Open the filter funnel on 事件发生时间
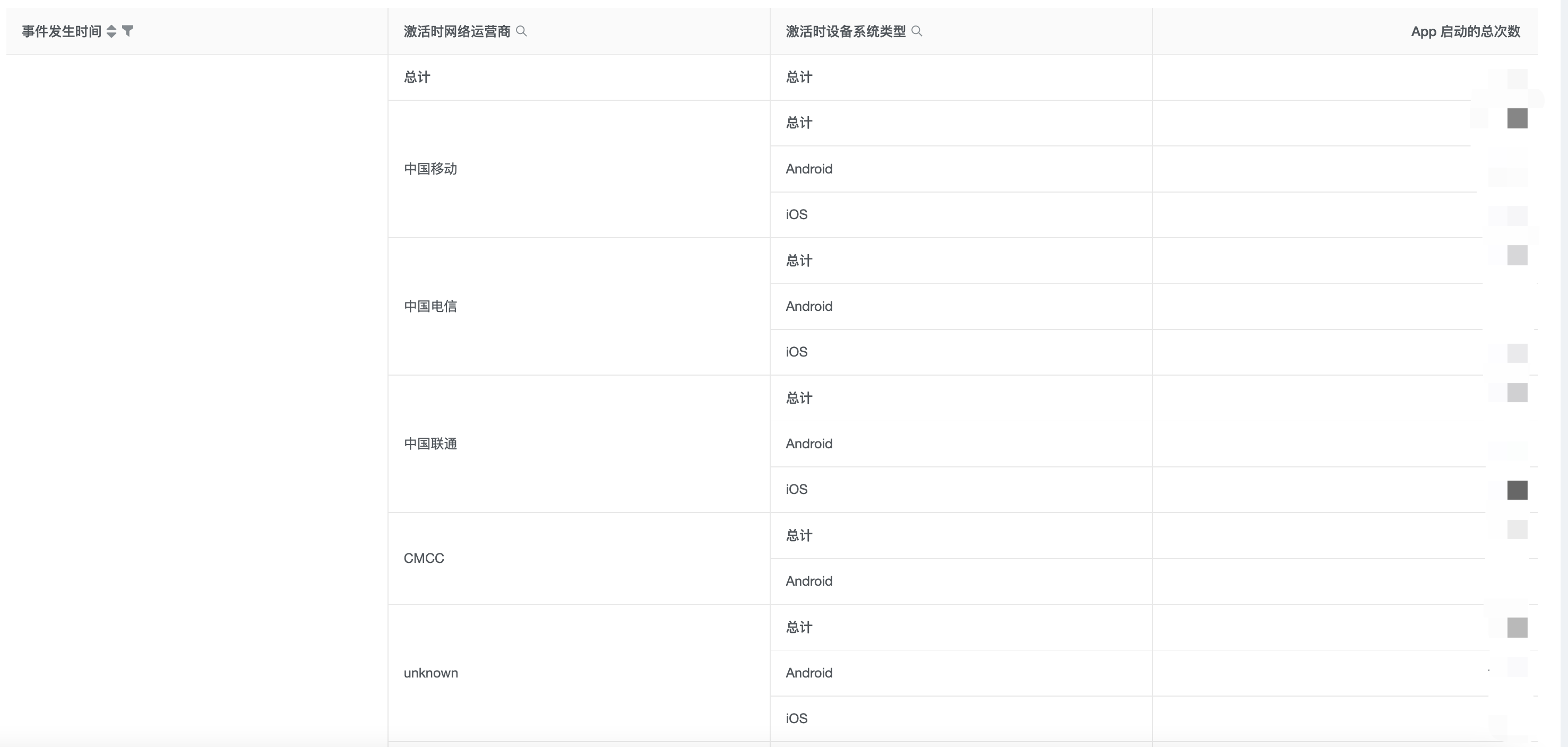This screenshot has height=747, width=1568. pyautogui.click(x=128, y=30)
